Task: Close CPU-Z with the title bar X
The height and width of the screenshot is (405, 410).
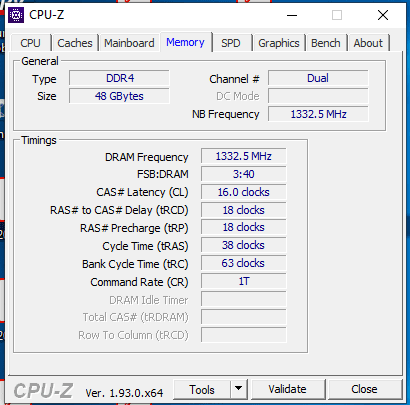Action: pyautogui.click(x=383, y=15)
